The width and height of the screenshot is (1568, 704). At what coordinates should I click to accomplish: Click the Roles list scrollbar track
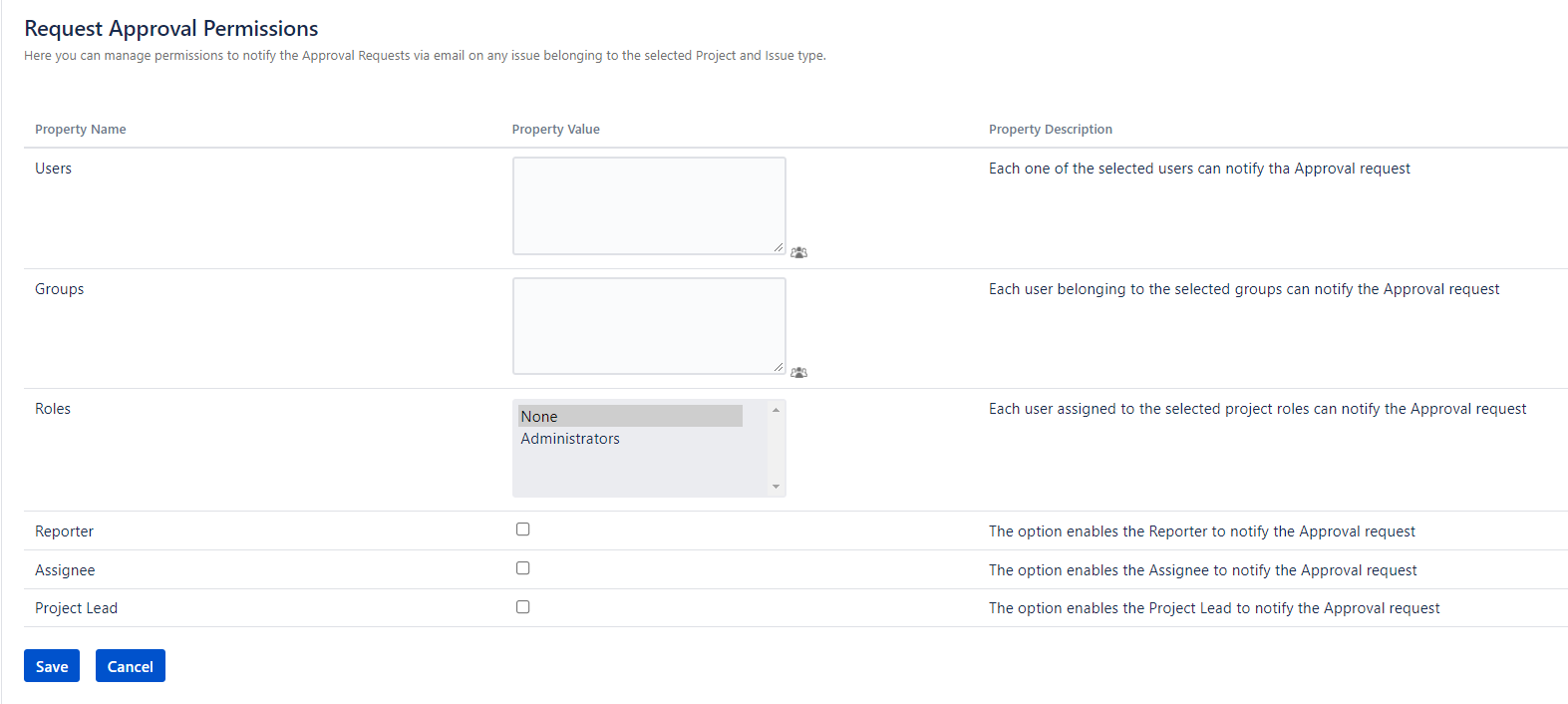tap(776, 449)
